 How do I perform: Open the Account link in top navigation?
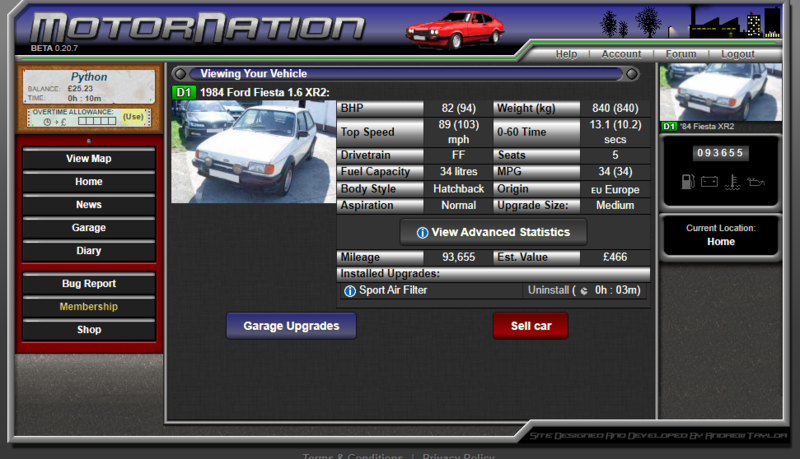point(621,54)
